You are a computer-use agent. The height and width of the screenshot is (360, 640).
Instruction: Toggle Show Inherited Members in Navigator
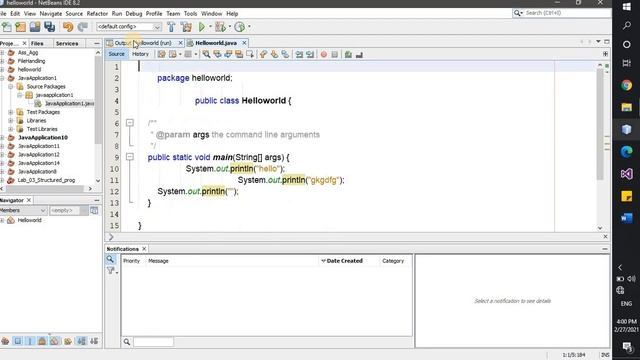(5, 341)
